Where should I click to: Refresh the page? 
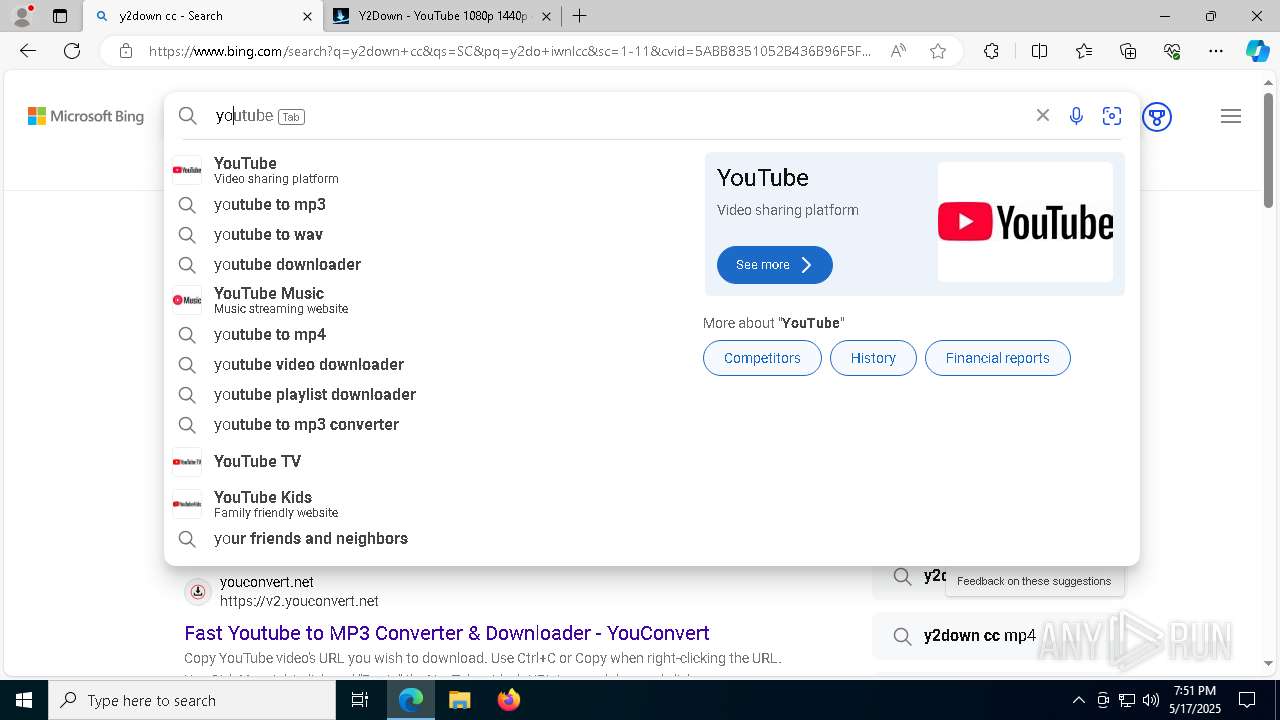click(72, 51)
